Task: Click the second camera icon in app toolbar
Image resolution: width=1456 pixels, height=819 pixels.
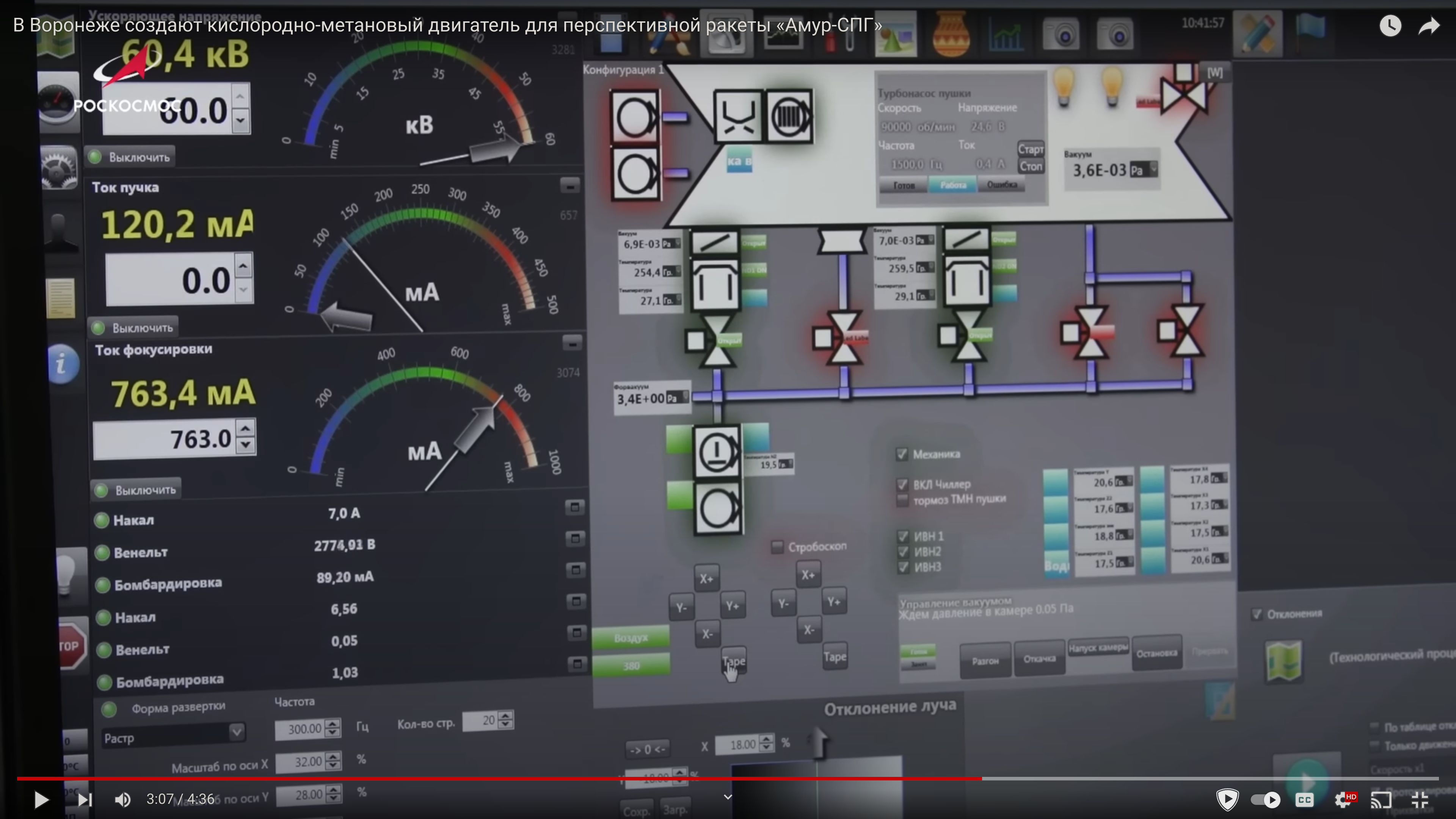Action: tap(1115, 36)
